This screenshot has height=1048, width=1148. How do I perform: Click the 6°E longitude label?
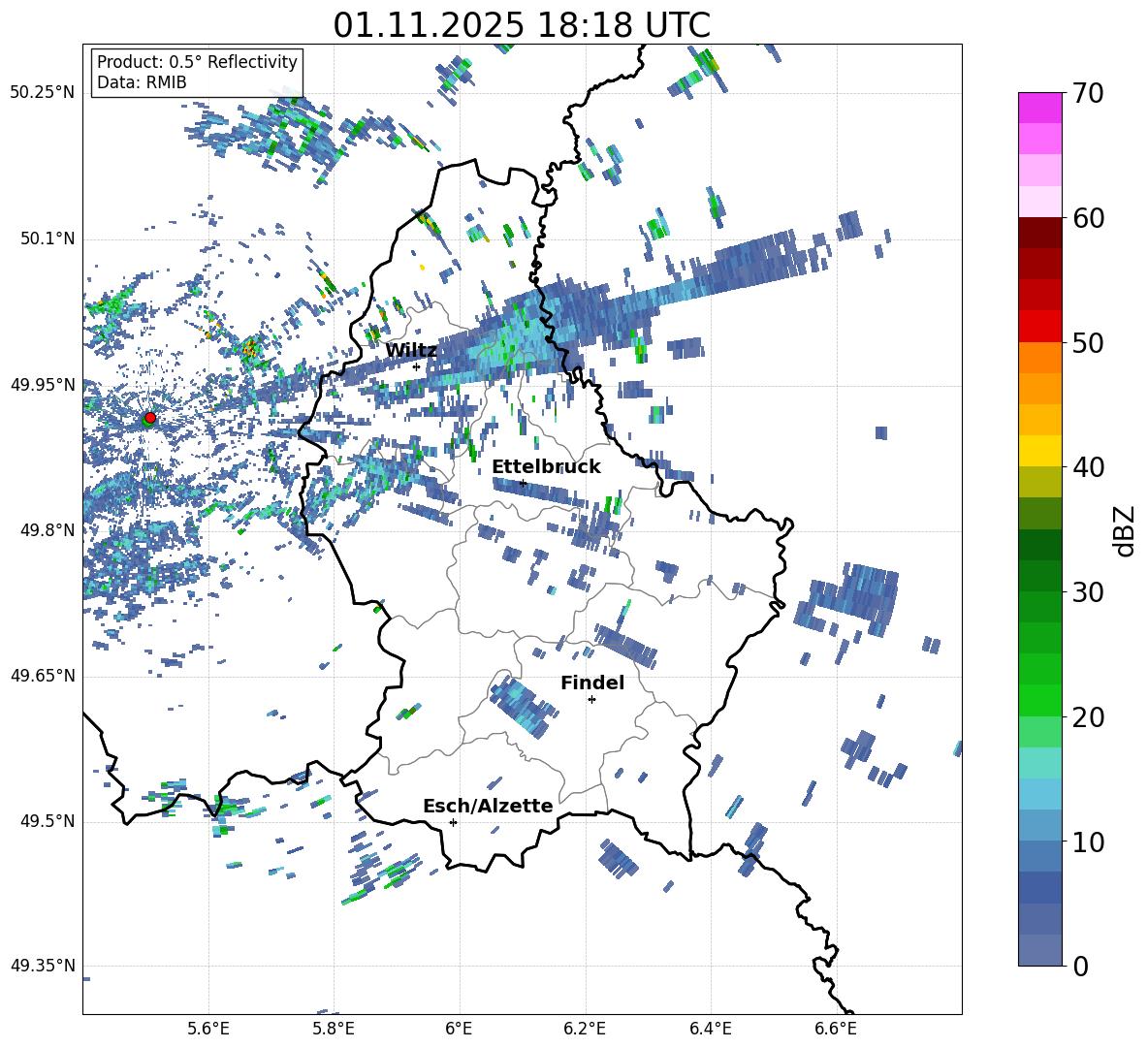[459, 1029]
